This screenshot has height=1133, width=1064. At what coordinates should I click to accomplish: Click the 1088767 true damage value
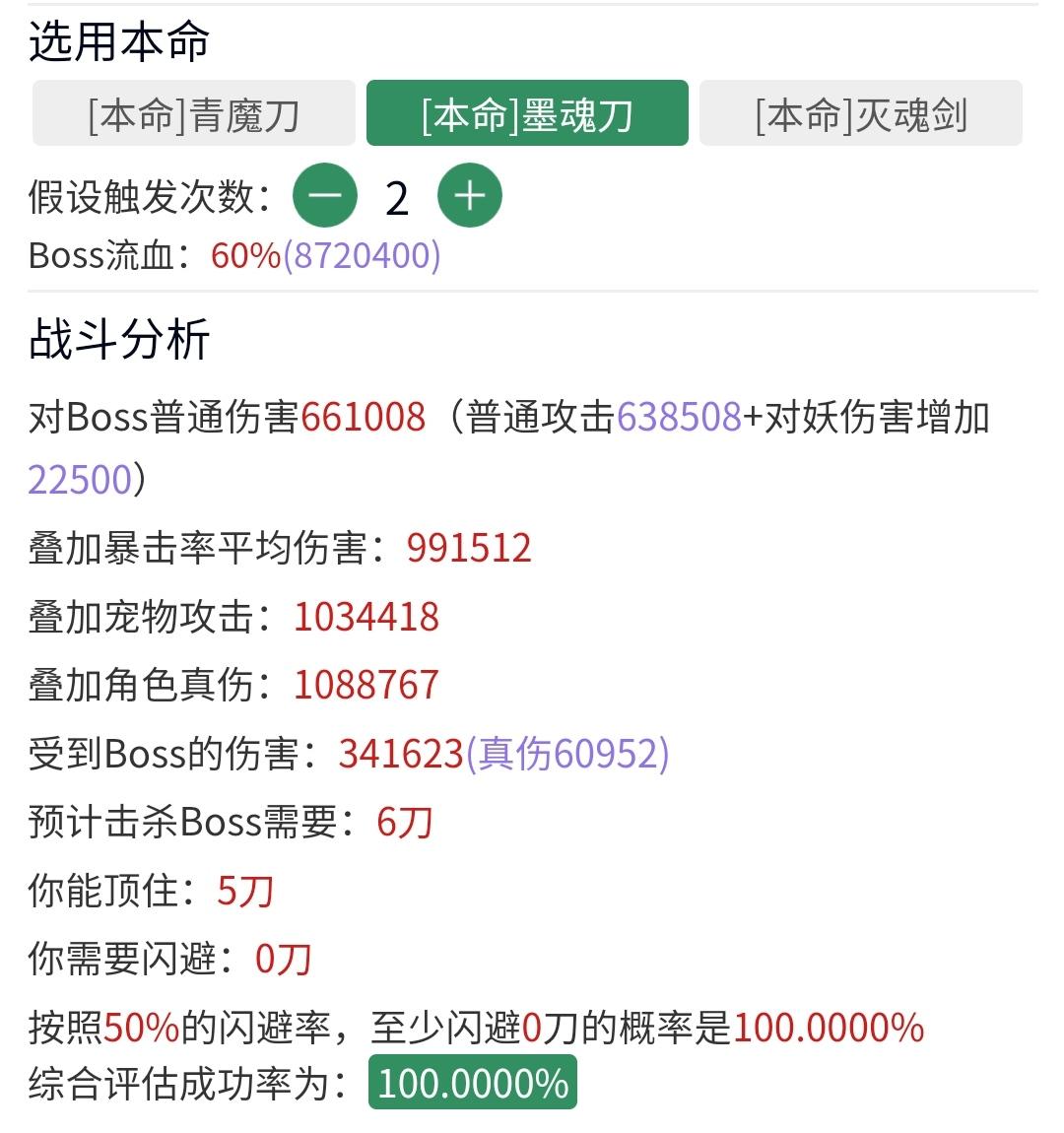(366, 685)
